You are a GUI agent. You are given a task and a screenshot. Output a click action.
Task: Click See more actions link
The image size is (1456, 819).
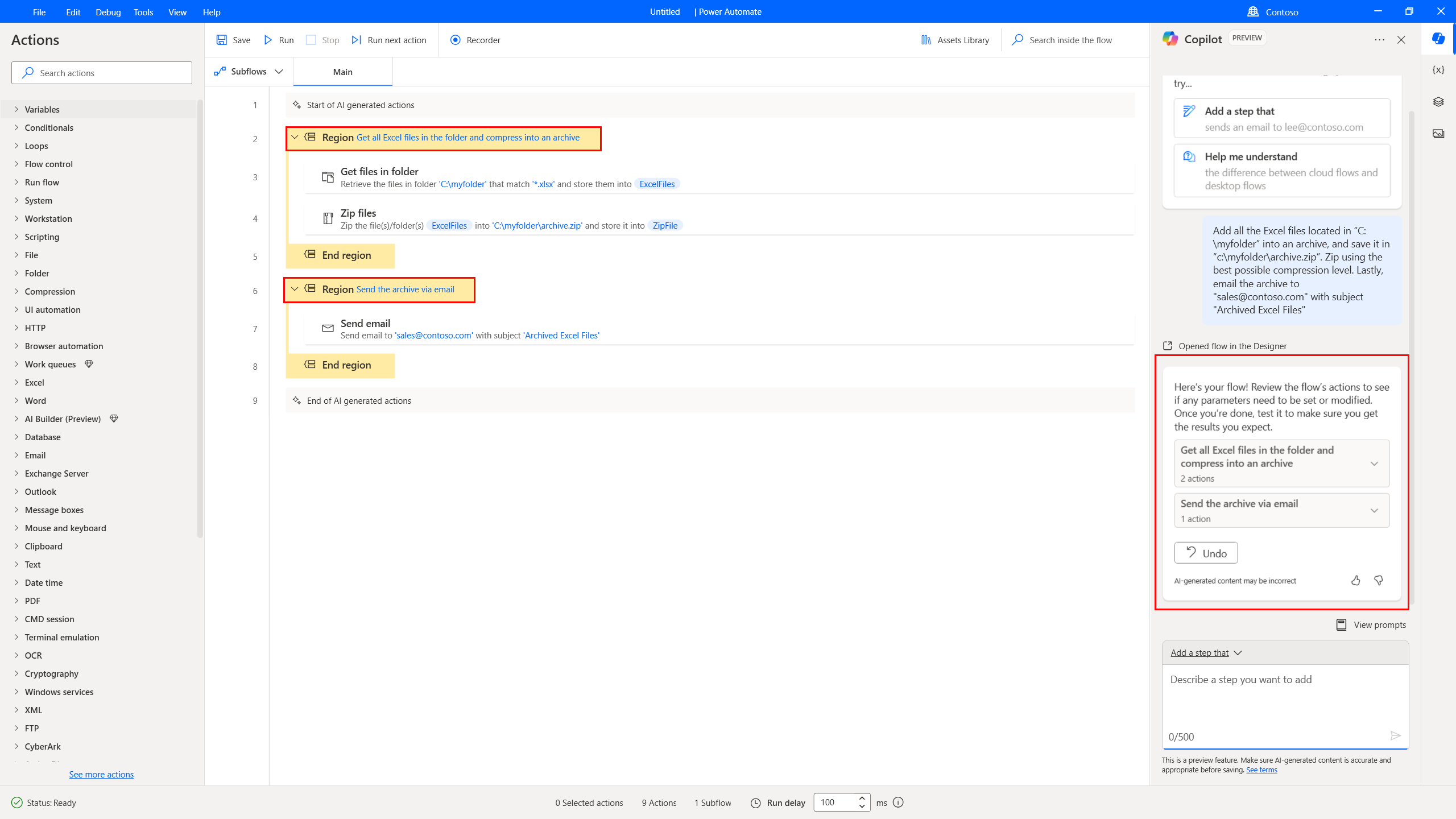tap(101, 774)
